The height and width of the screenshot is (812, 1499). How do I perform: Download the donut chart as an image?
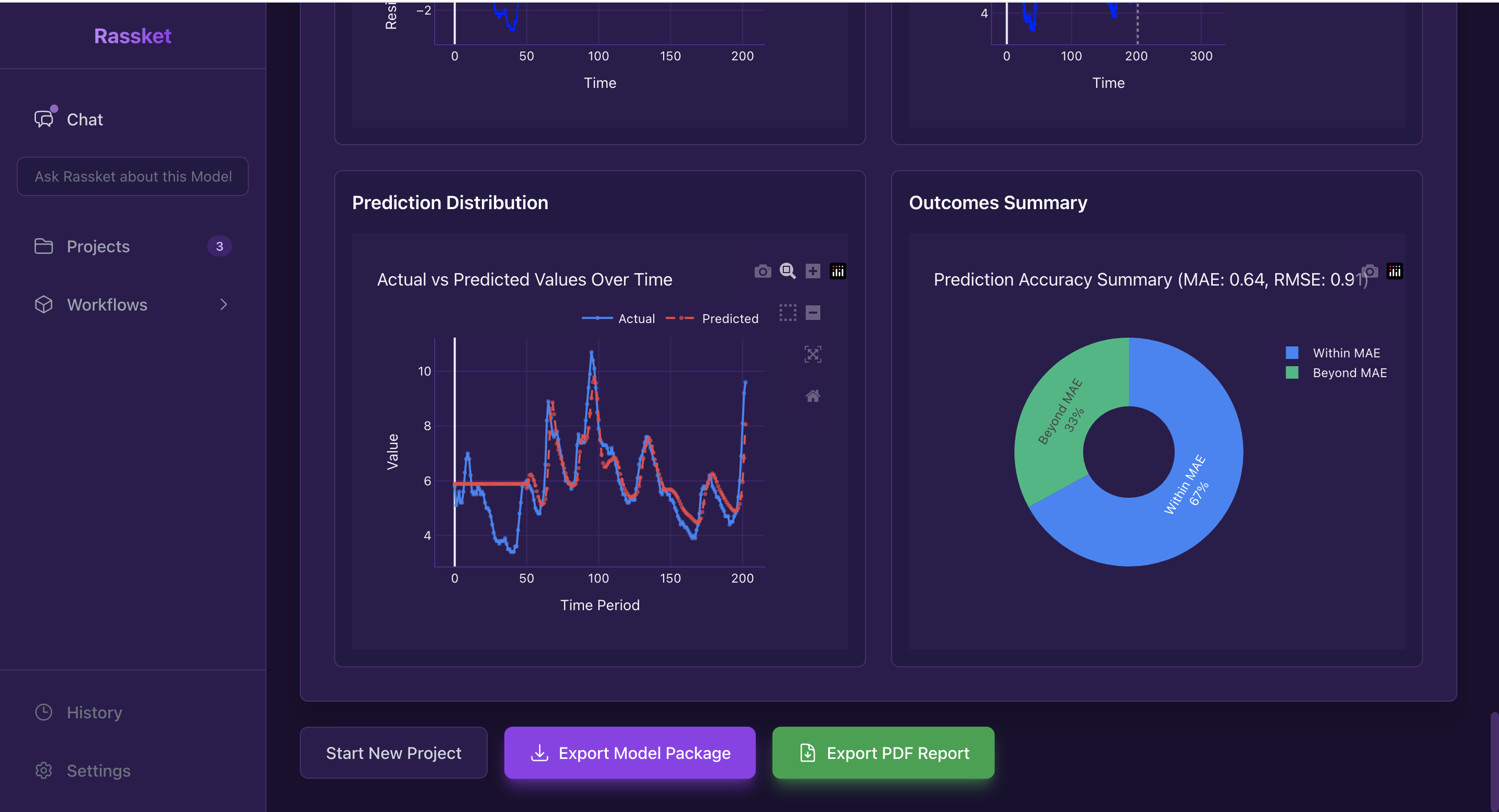[1370, 270]
